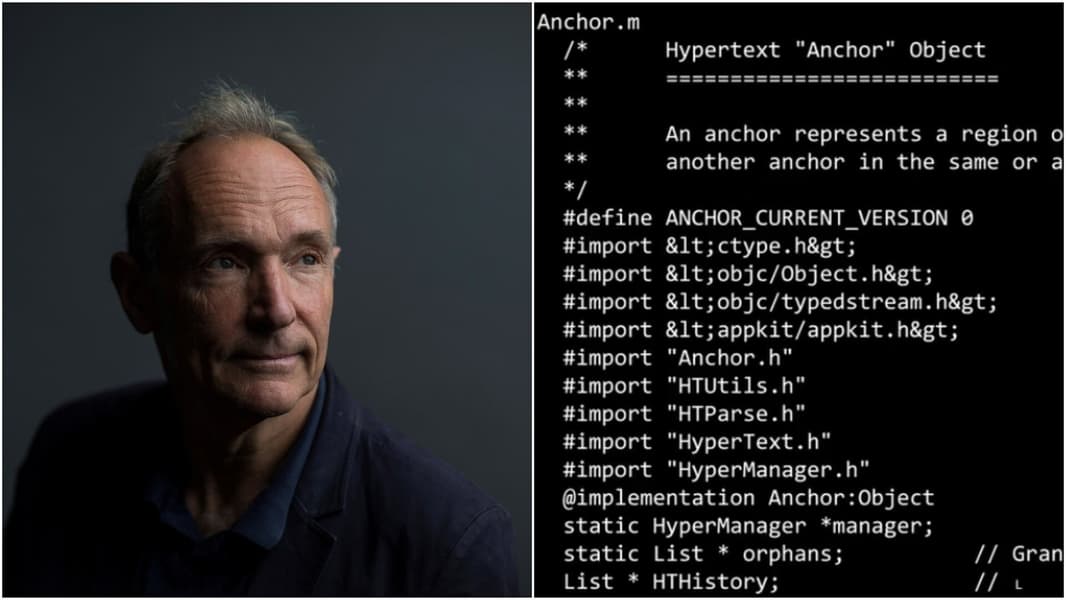Click the #import "HyperText.h" line
This screenshot has width=1066, height=600.
[697, 442]
